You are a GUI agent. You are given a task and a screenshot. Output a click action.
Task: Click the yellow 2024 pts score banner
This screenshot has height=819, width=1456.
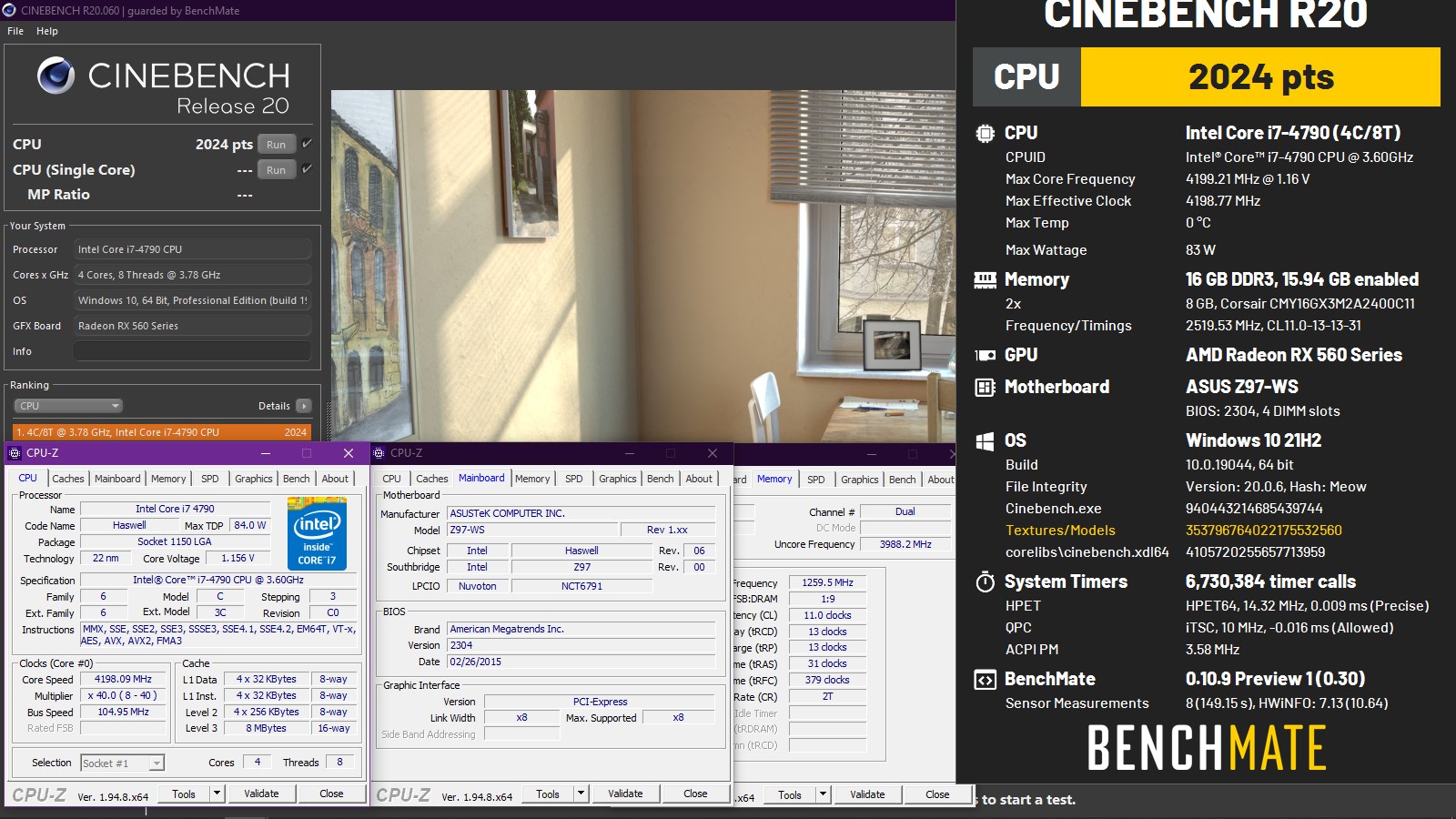pos(1260,77)
